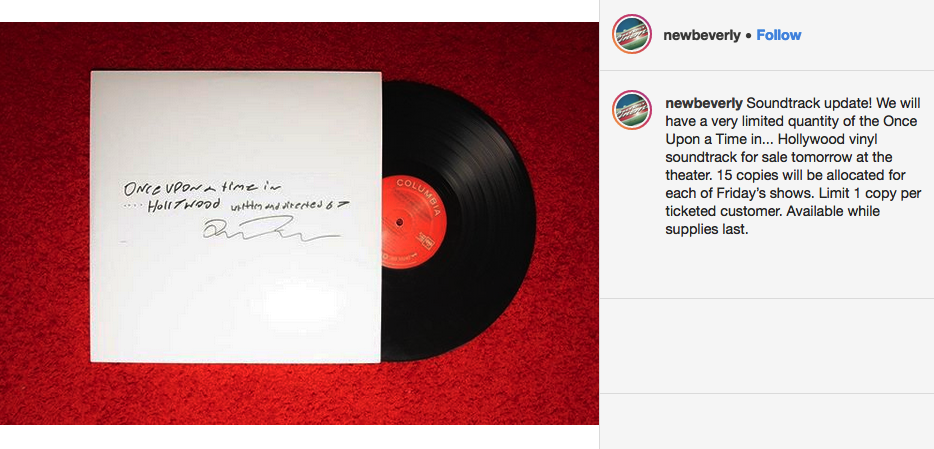This screenshot has height=449, width=934.
Task: Follow the newbeverly account
Action: click(779, 35)
